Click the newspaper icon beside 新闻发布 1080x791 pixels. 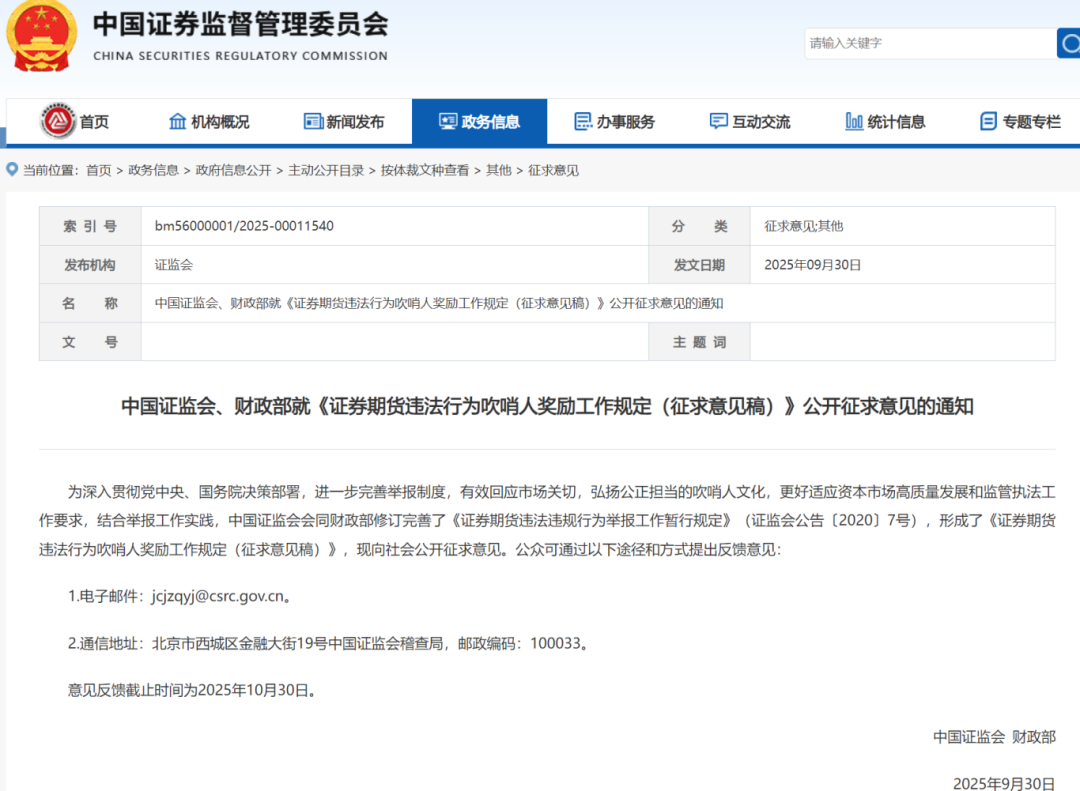pos(313,122)
